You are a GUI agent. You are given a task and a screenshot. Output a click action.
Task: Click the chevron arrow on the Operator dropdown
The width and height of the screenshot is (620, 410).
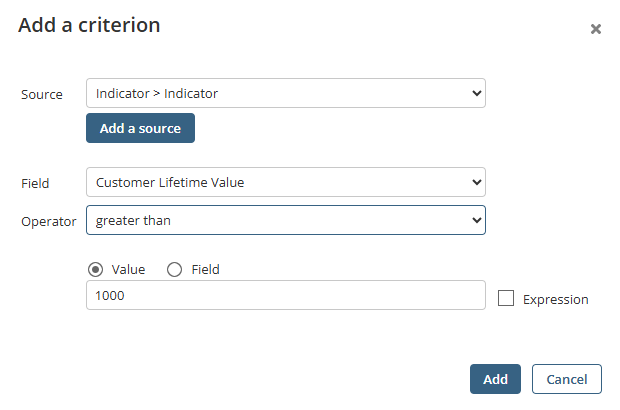point(474,220)
